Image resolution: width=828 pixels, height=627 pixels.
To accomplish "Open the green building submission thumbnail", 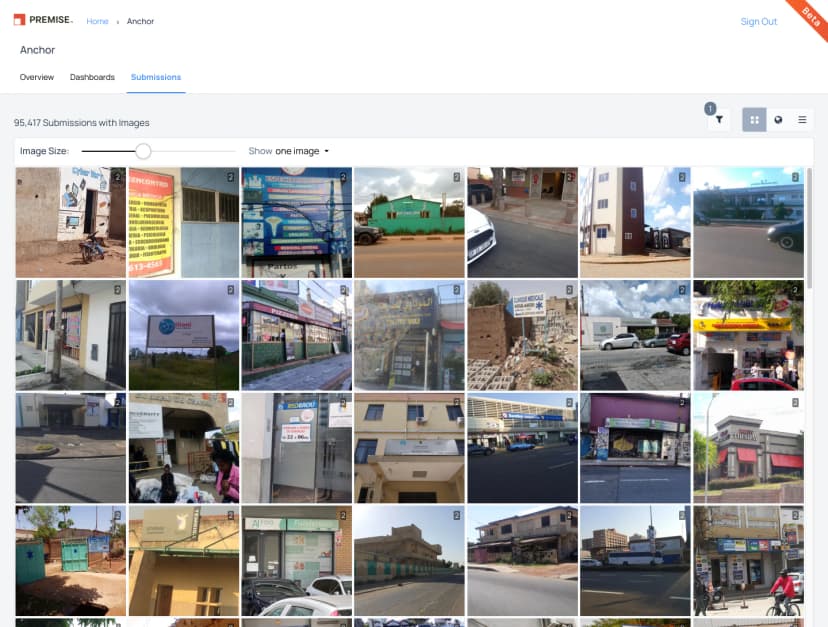I will [408, 222].
